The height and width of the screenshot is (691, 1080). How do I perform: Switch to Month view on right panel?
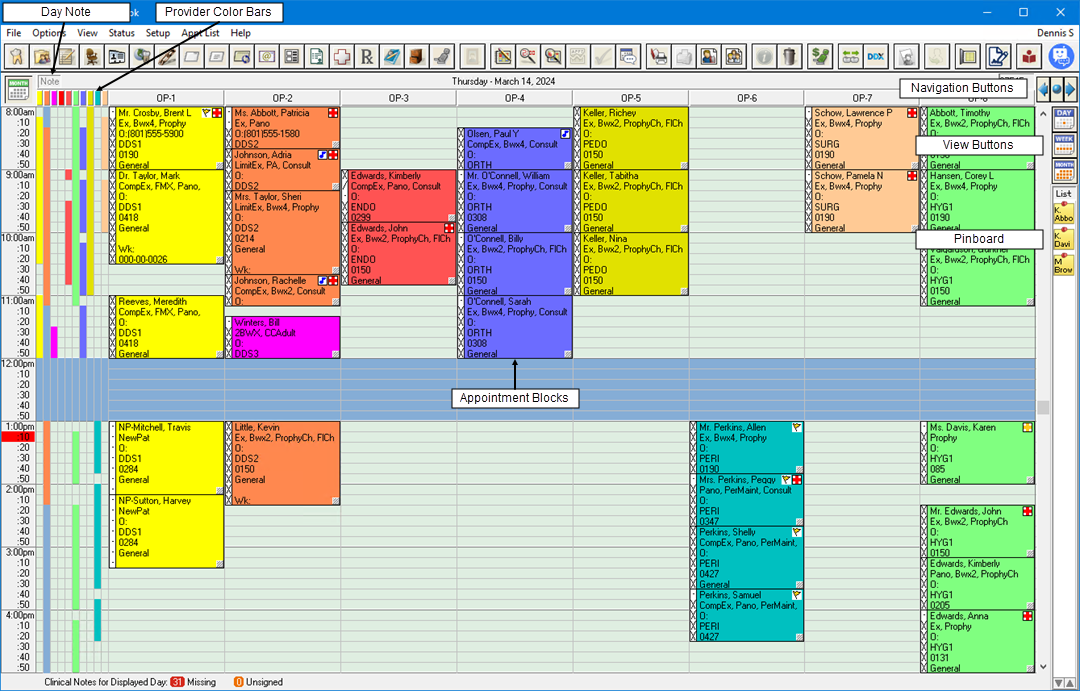(1063, 168)
